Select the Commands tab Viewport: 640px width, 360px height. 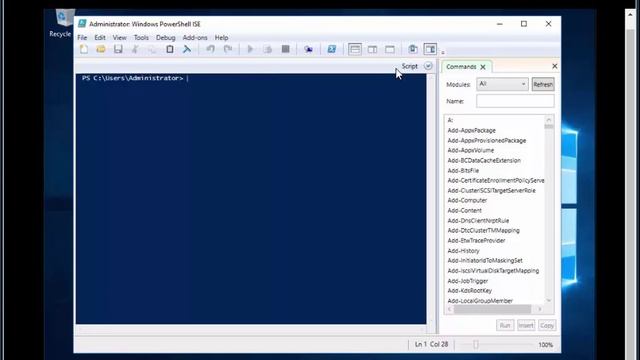(461, 67)
